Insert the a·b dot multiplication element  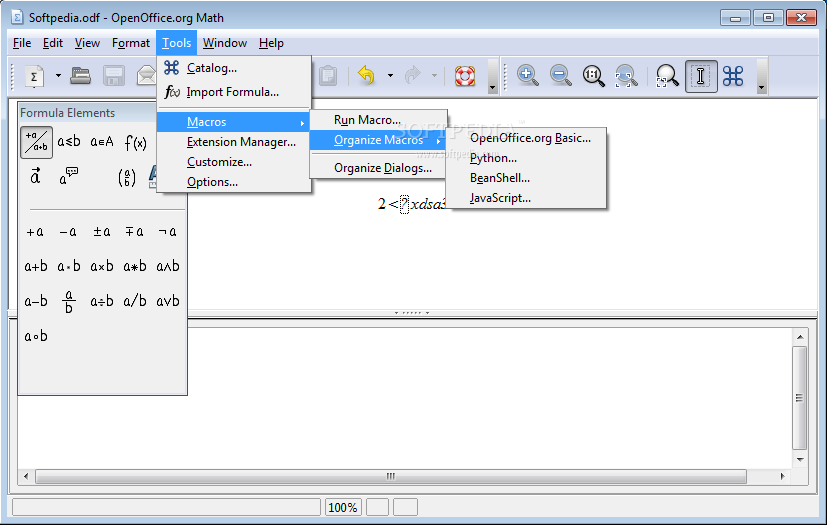coord(69,266)
